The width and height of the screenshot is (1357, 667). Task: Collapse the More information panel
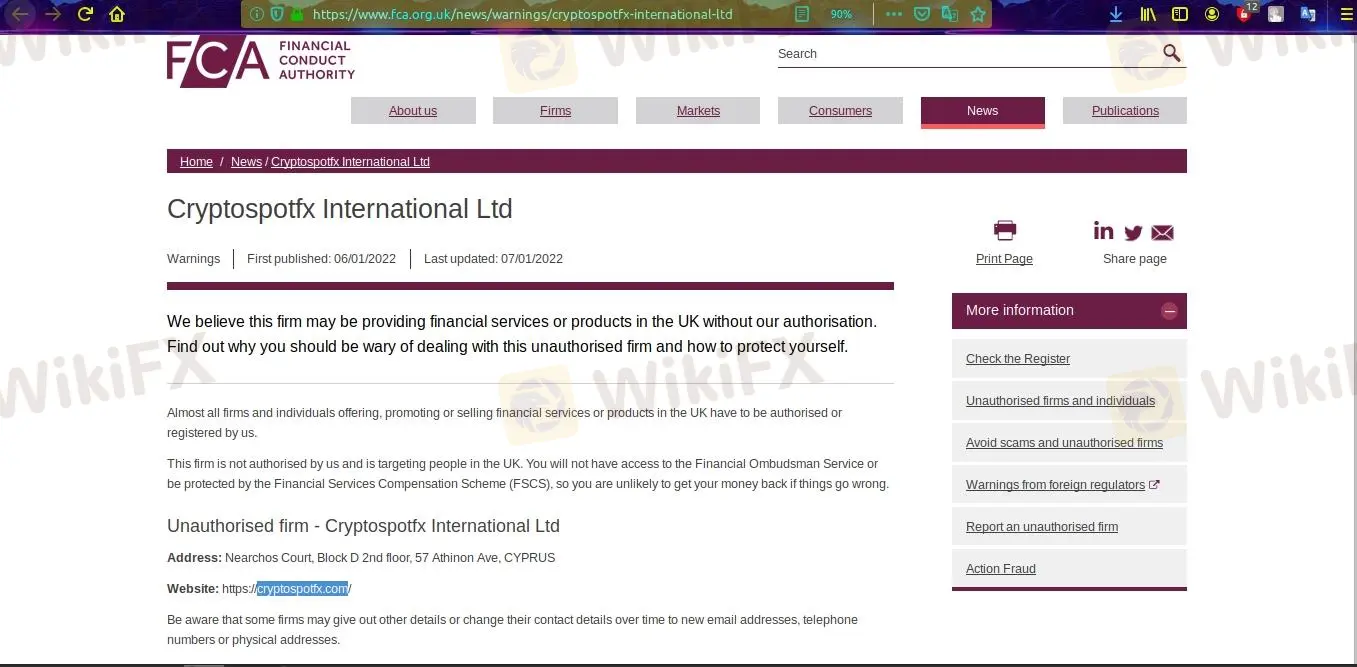click(1169, 311)
